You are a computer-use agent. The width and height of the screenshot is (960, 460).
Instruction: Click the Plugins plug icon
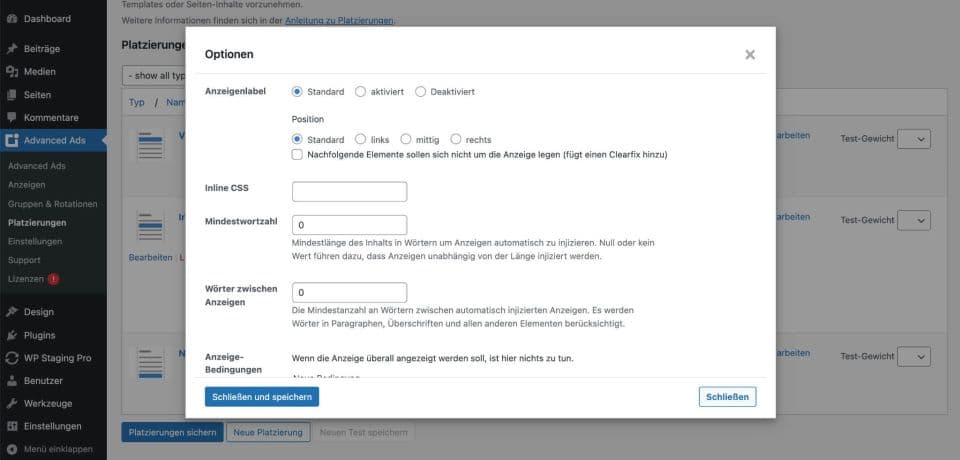coord(12,335)
